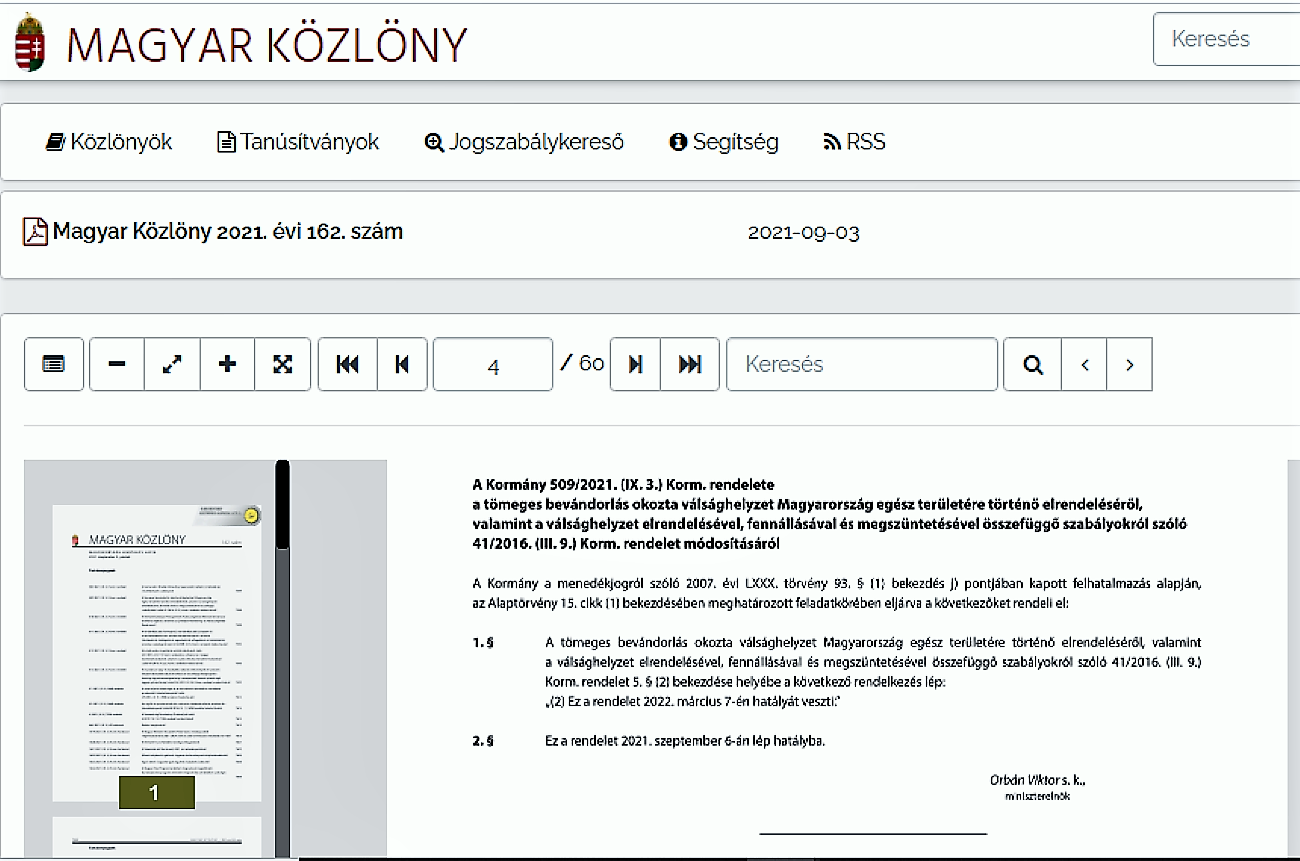The width and height of the screenshot is (1300, 861).
Task: Zoom out with the minus button
Action: coord(117,364)
